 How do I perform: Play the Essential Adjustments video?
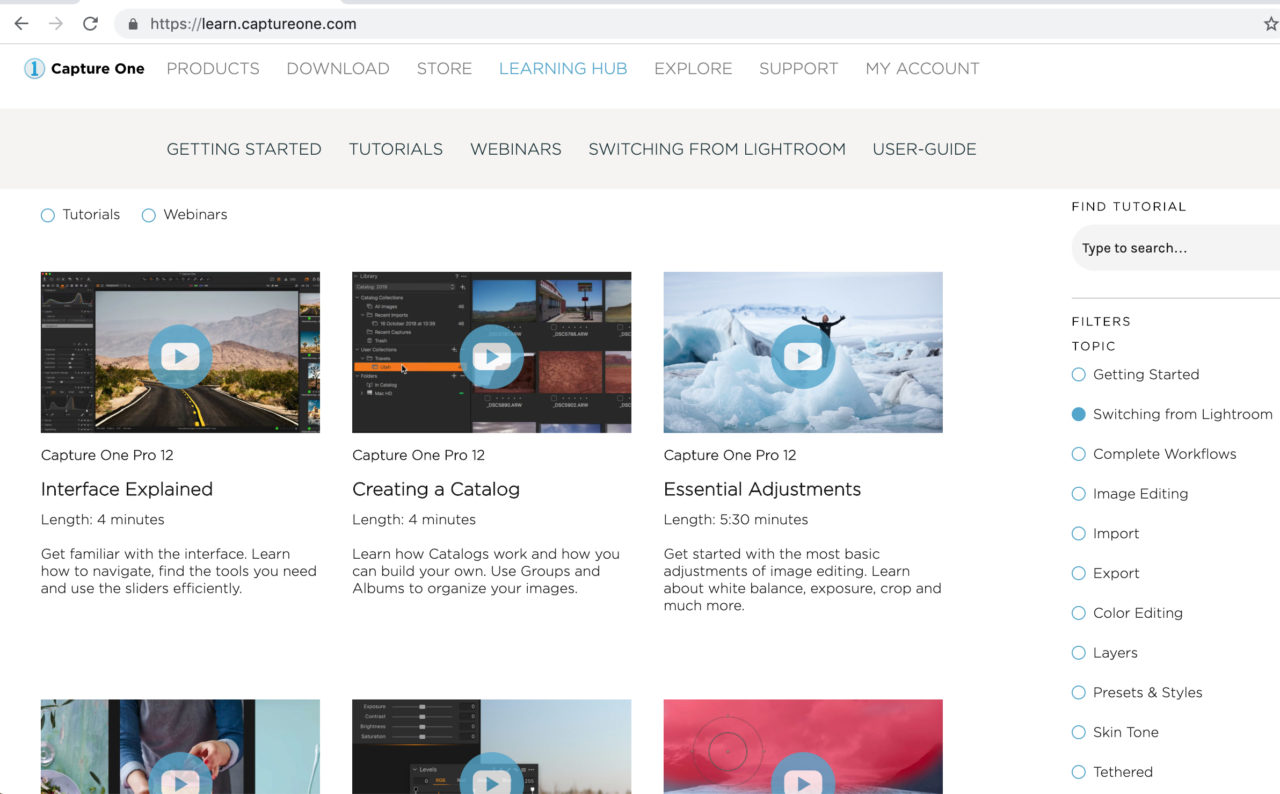(x=803, y=356)
